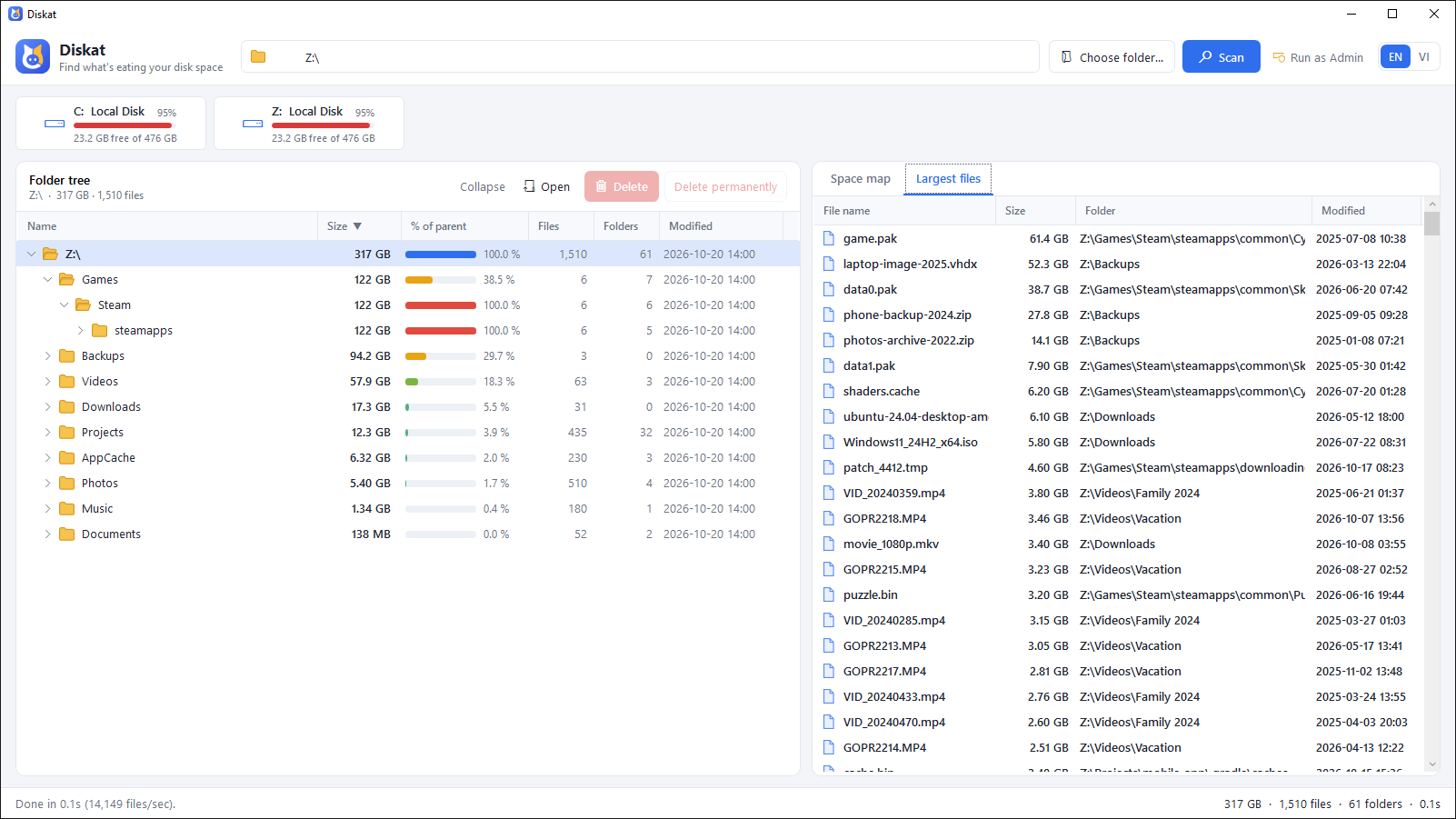Click the file icon beside shaders.cache
This screenshot has height=819, width=1456.
coord(828,391)
